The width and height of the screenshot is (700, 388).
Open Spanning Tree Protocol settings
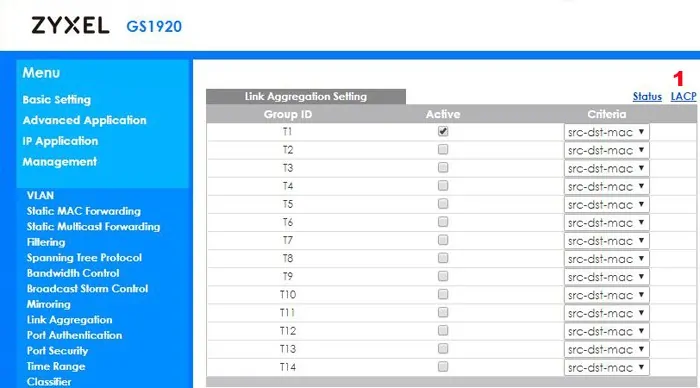[x=84, y=258]
